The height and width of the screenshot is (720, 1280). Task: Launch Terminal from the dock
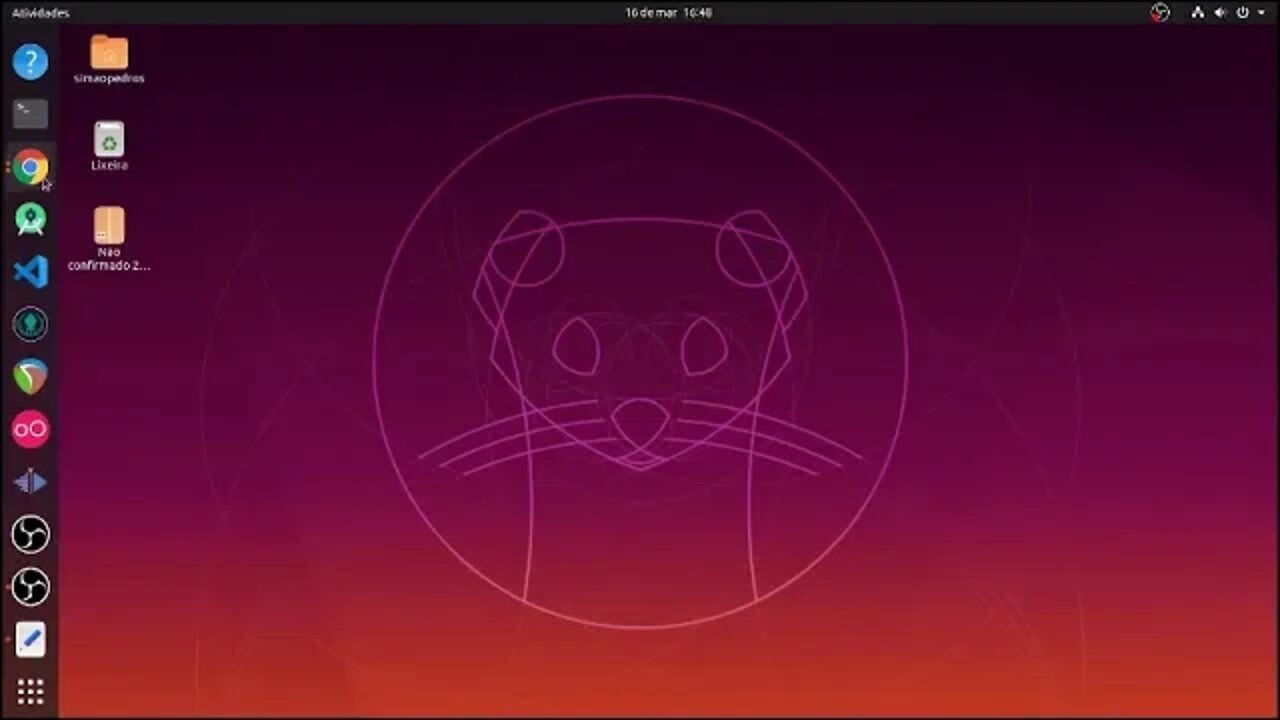[x=30, y=114]
